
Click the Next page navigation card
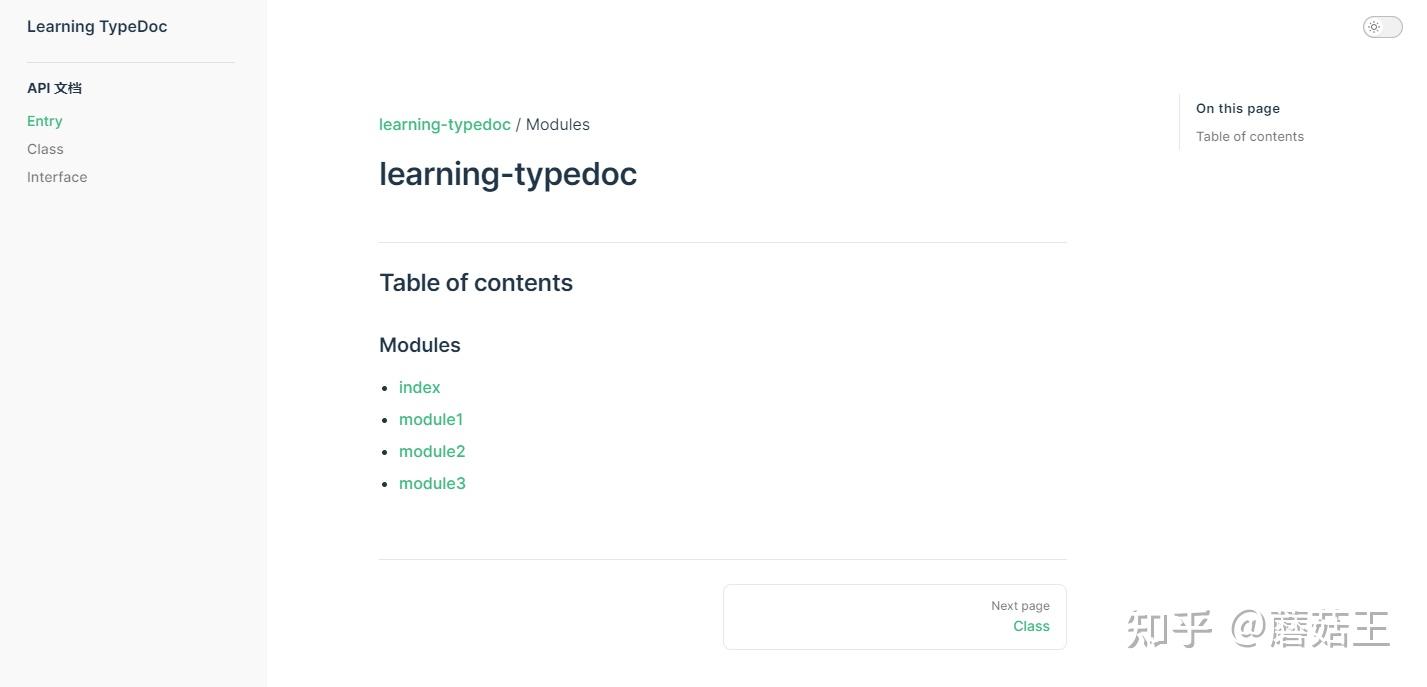tap(894, 616)
